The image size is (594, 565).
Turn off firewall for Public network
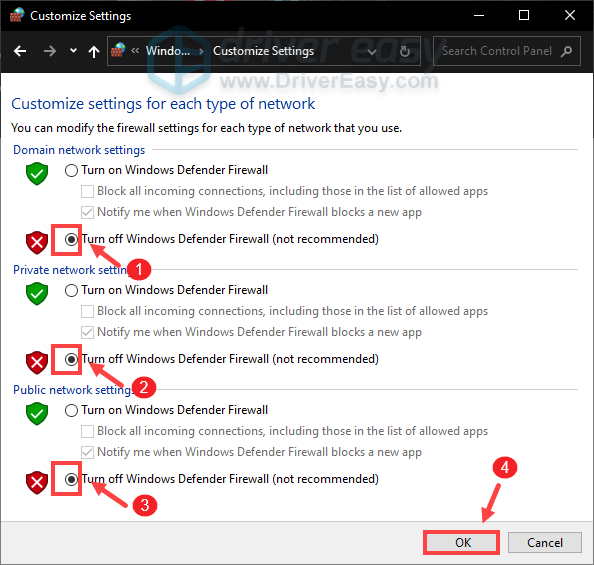[x=71, y=479]
